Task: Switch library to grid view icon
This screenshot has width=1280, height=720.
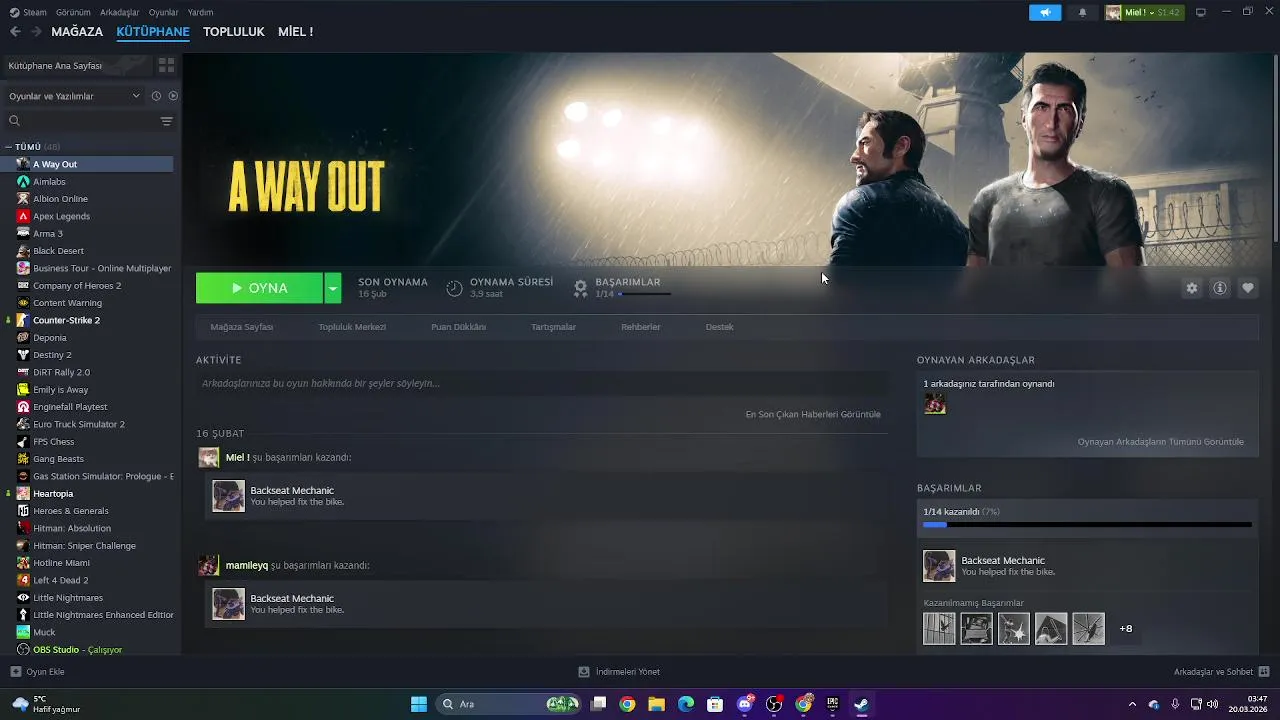Action: point(166,65)
